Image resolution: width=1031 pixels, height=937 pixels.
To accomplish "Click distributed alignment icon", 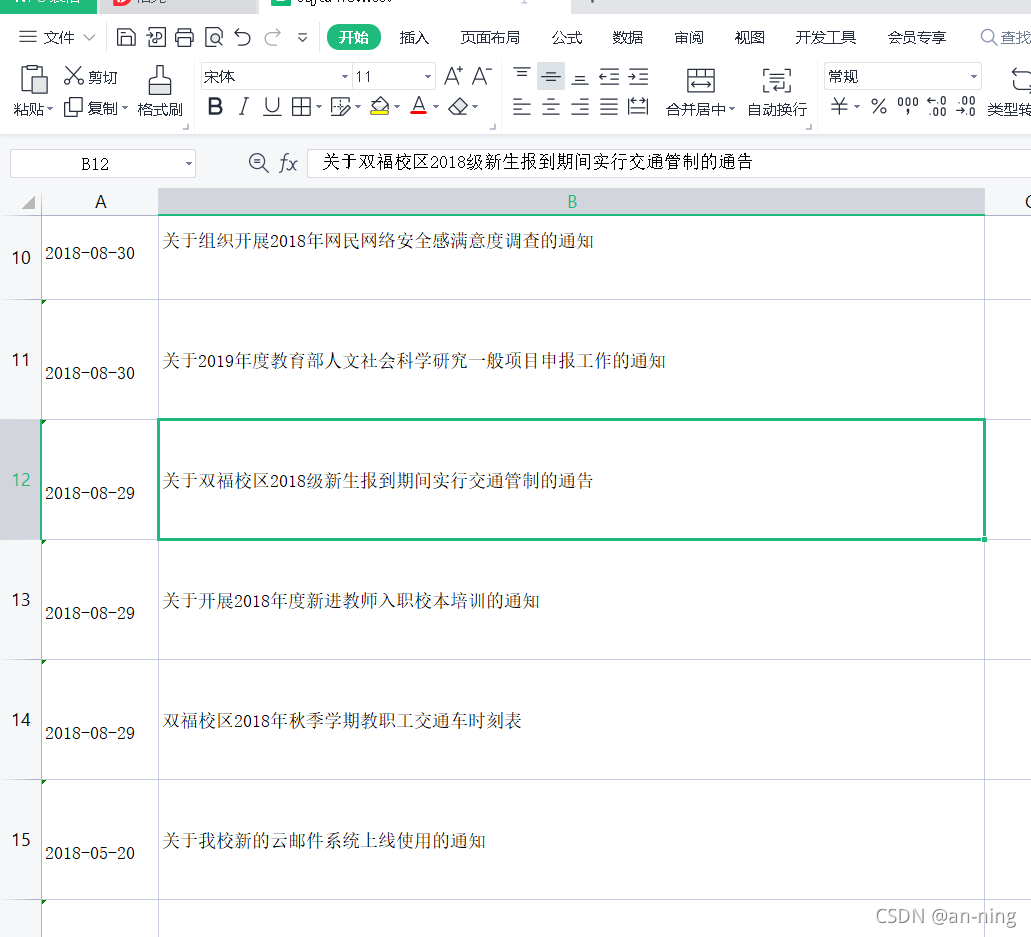I will pos(638,107).
